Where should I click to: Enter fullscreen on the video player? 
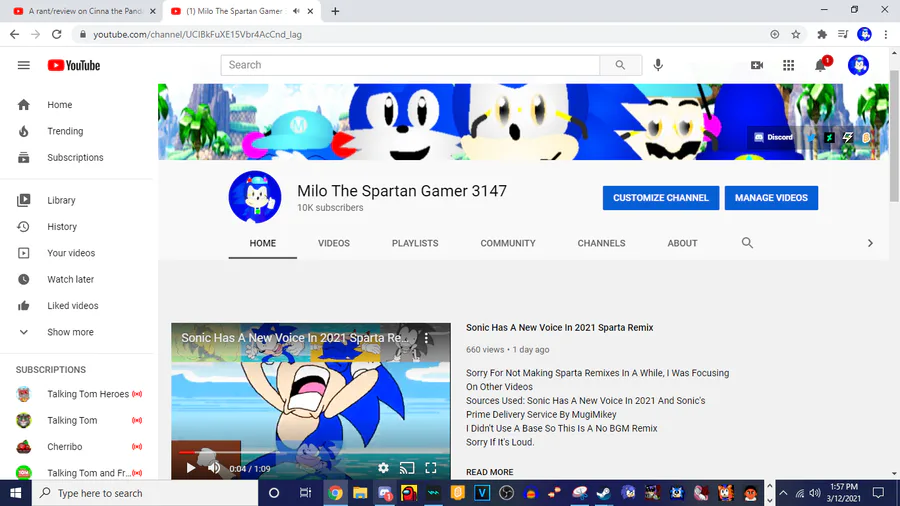[x=431, y=469]
